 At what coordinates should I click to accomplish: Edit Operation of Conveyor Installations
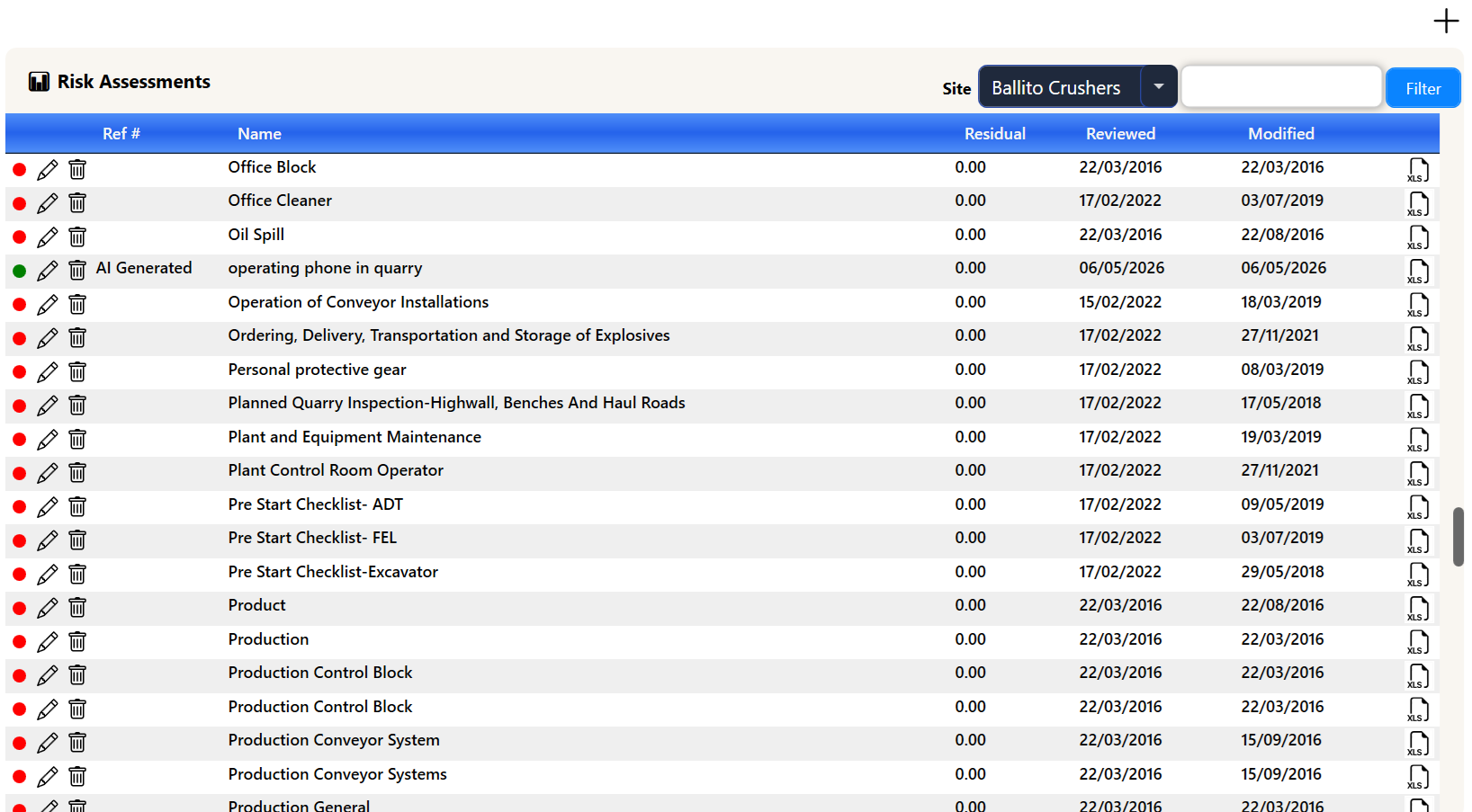point(48,304)
